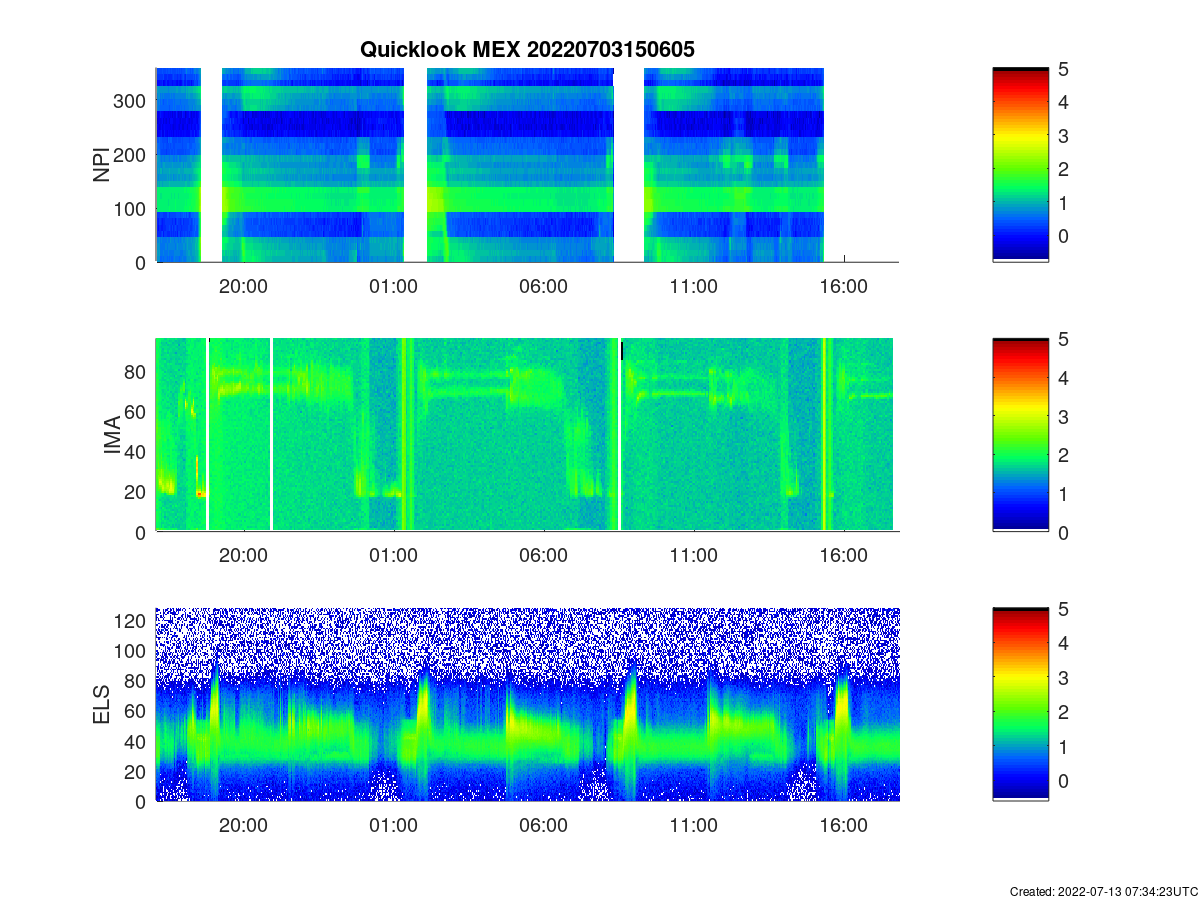1200x900 pixels.
Task: Click the "2" label on the IMA colorbar
Action: pyautogui.click(x=1064, y=455)
